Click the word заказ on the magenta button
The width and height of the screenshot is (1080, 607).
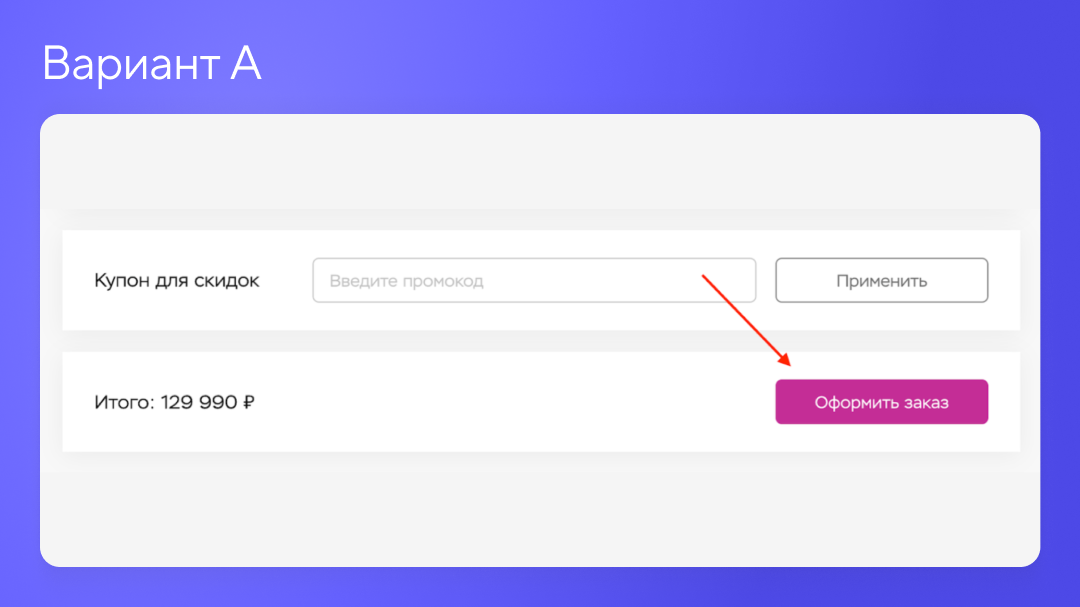(922, 403)
